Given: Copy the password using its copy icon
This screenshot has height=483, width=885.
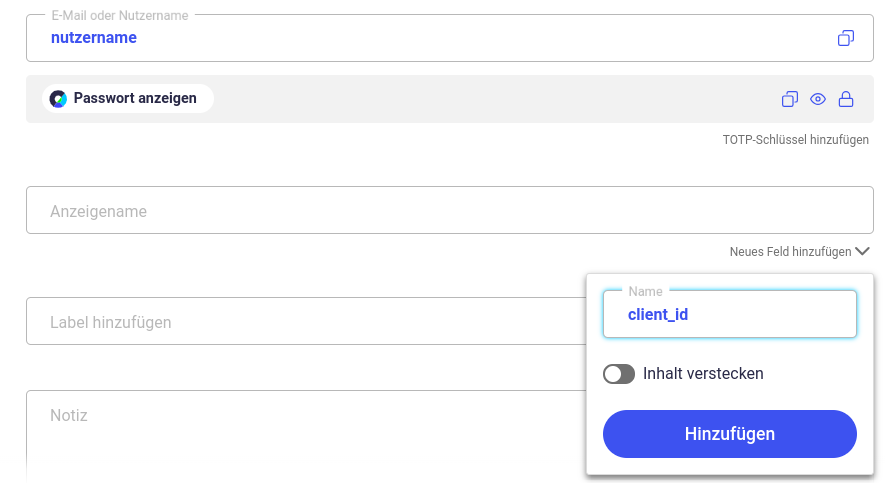Looking at the screenshot, I should tap(790, 99).
